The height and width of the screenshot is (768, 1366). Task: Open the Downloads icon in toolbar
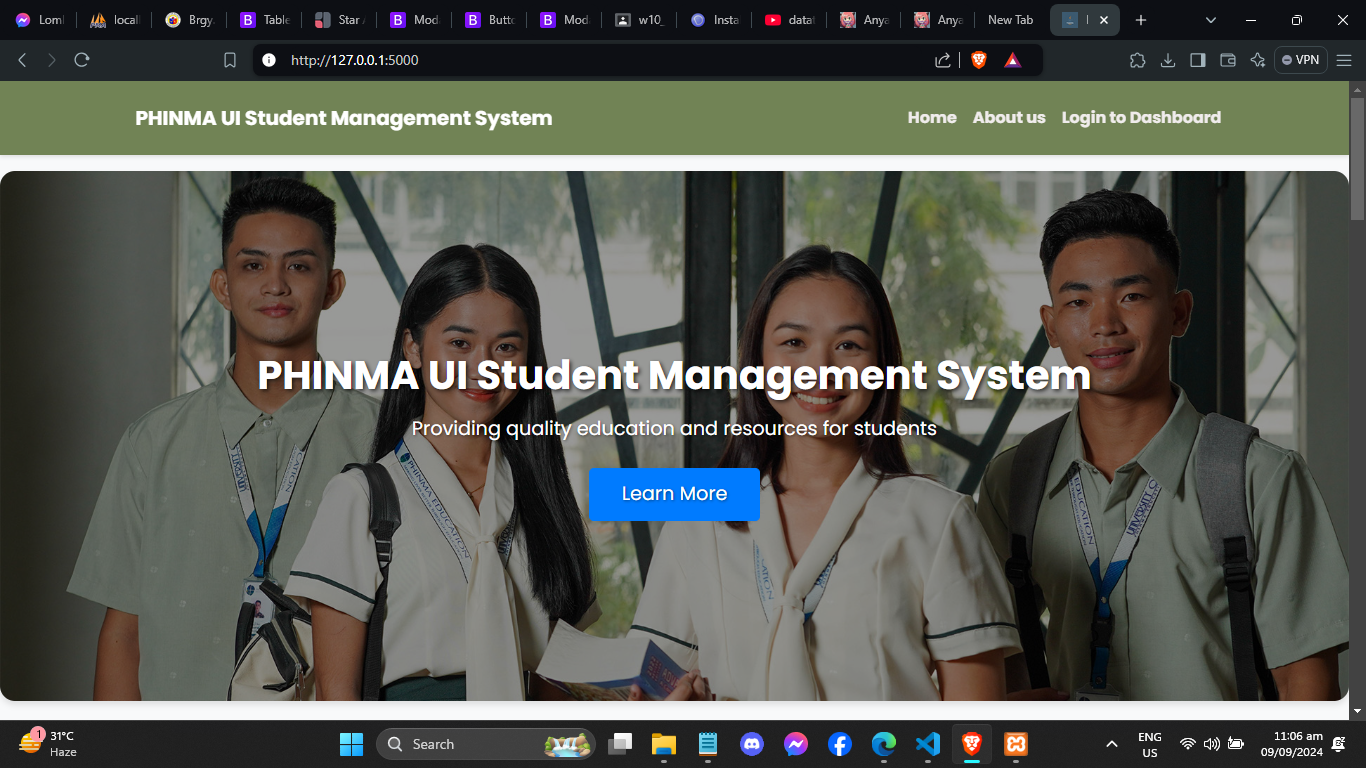pos(1167,60)
